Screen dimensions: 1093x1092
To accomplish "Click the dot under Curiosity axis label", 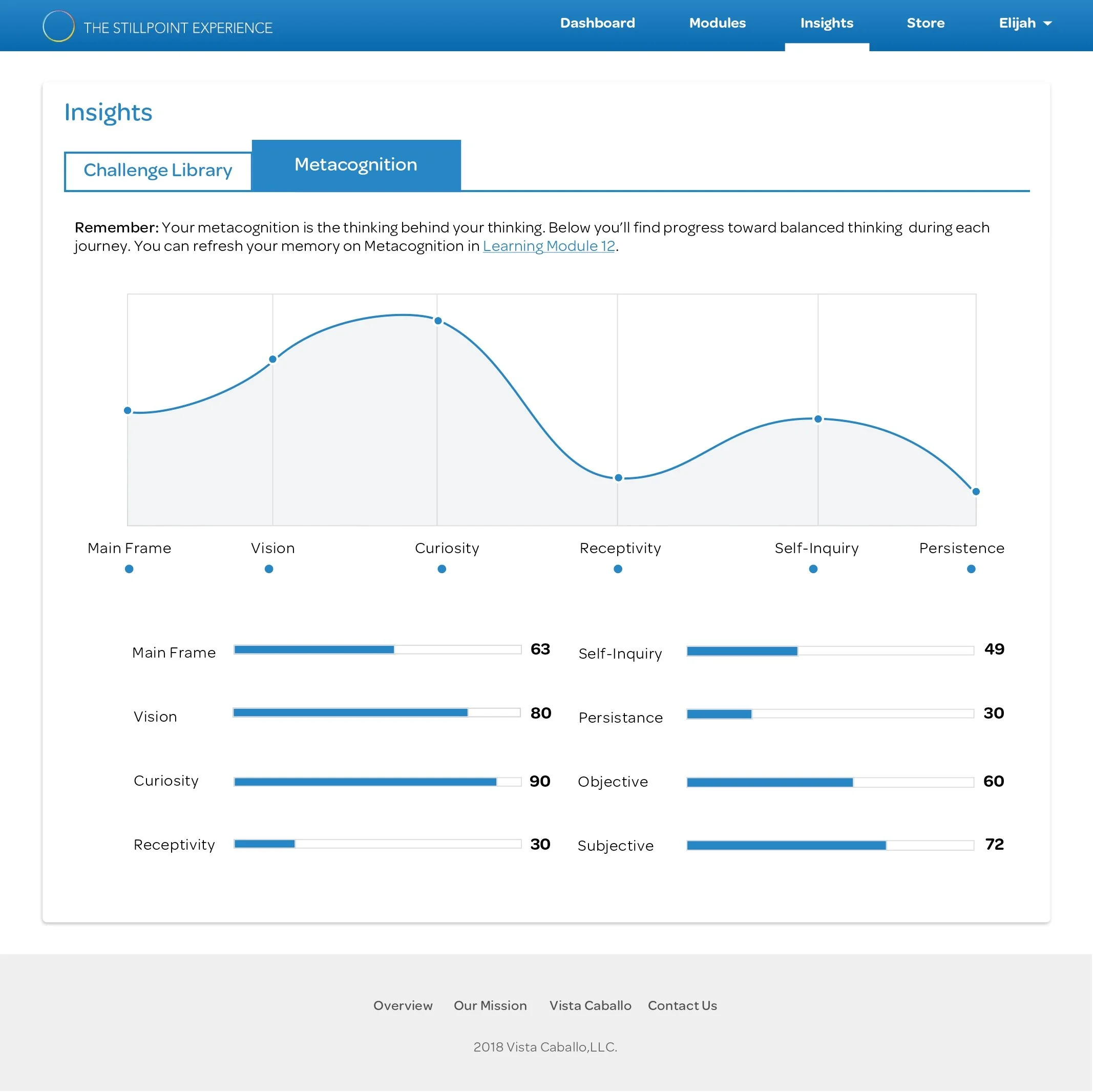I will pyautogui.click(x=442, y=569).
